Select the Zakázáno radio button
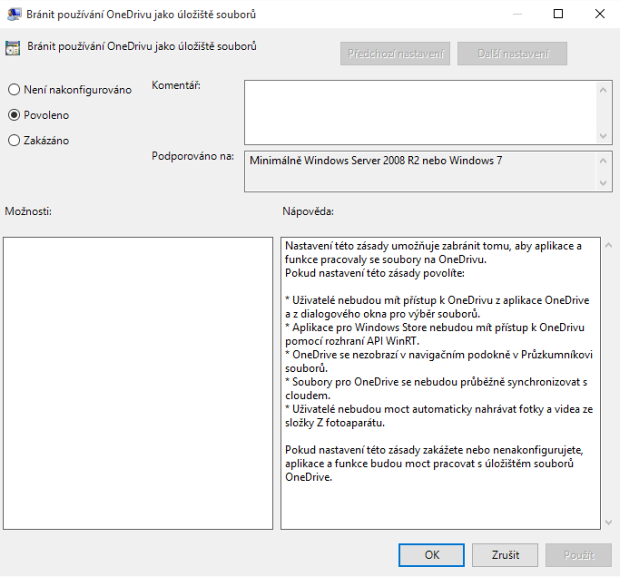 click(x=14, y=141)
